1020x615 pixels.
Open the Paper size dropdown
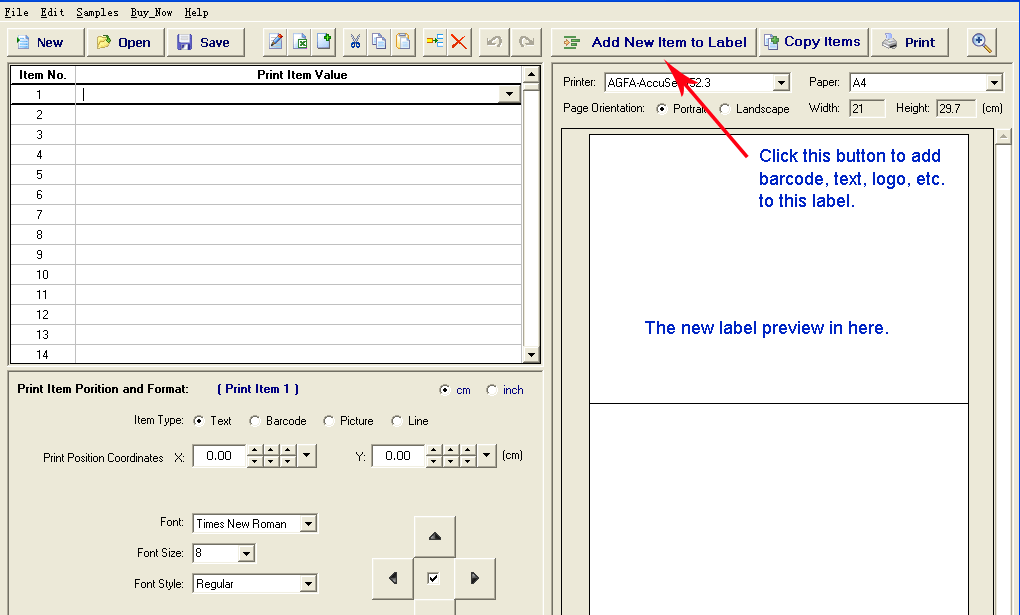993,83
